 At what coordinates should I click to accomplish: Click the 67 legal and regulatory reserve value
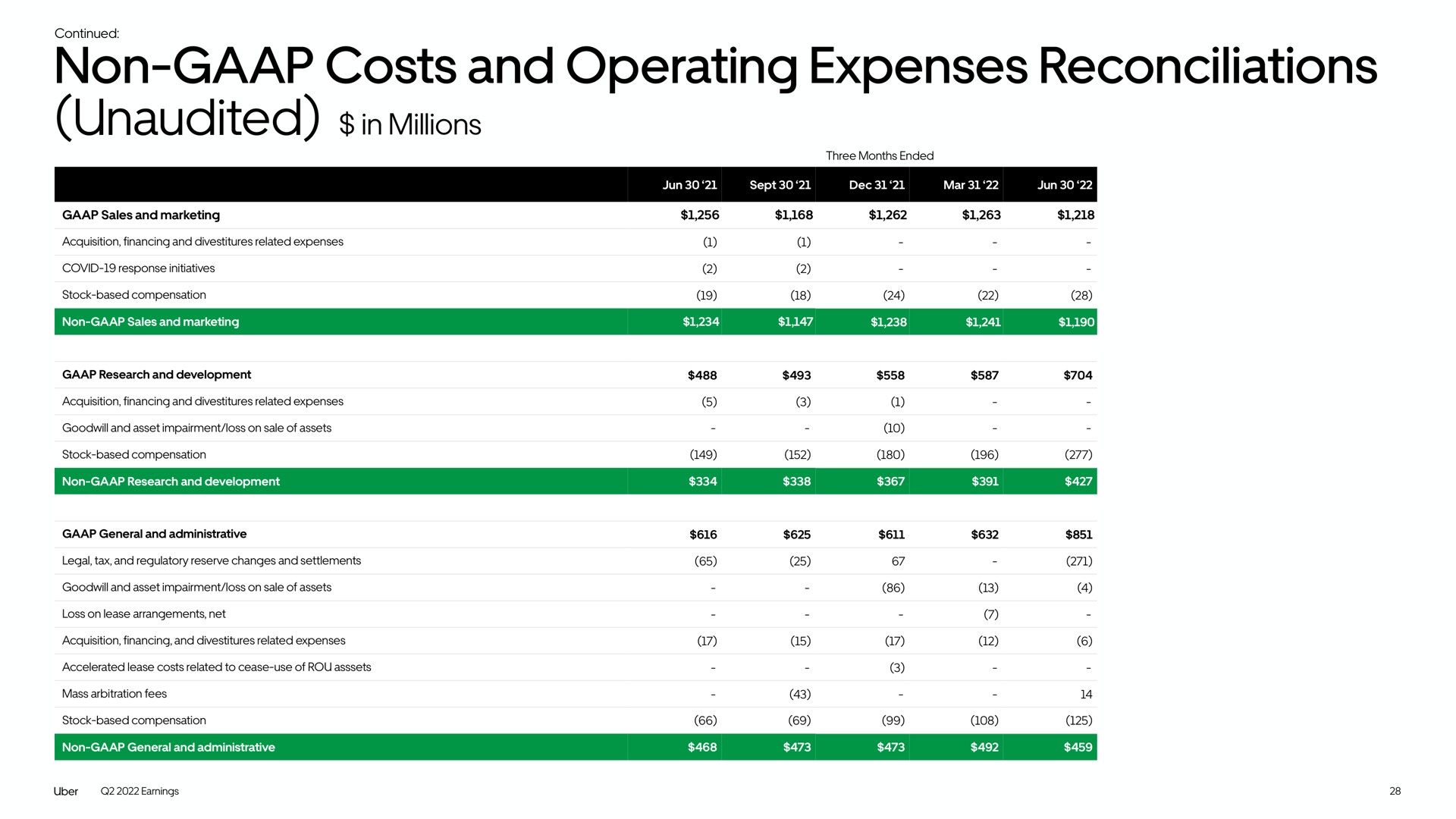pos(898,561)
